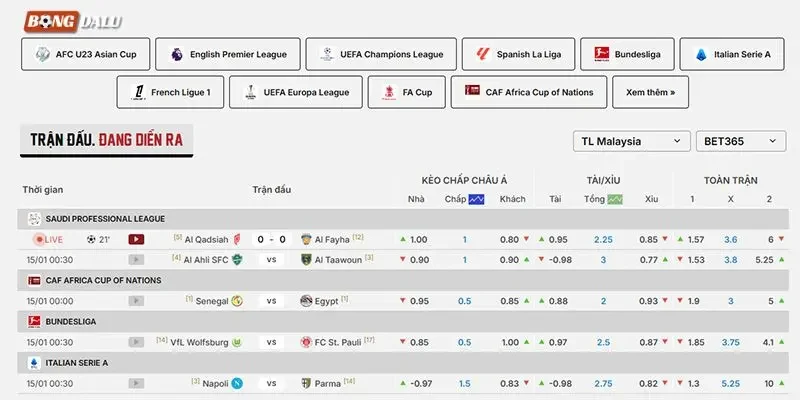Viewport: 800px width, 400px height.
Task: Click the CAF Africa Cup of Nations button
Action: [529, 92]
